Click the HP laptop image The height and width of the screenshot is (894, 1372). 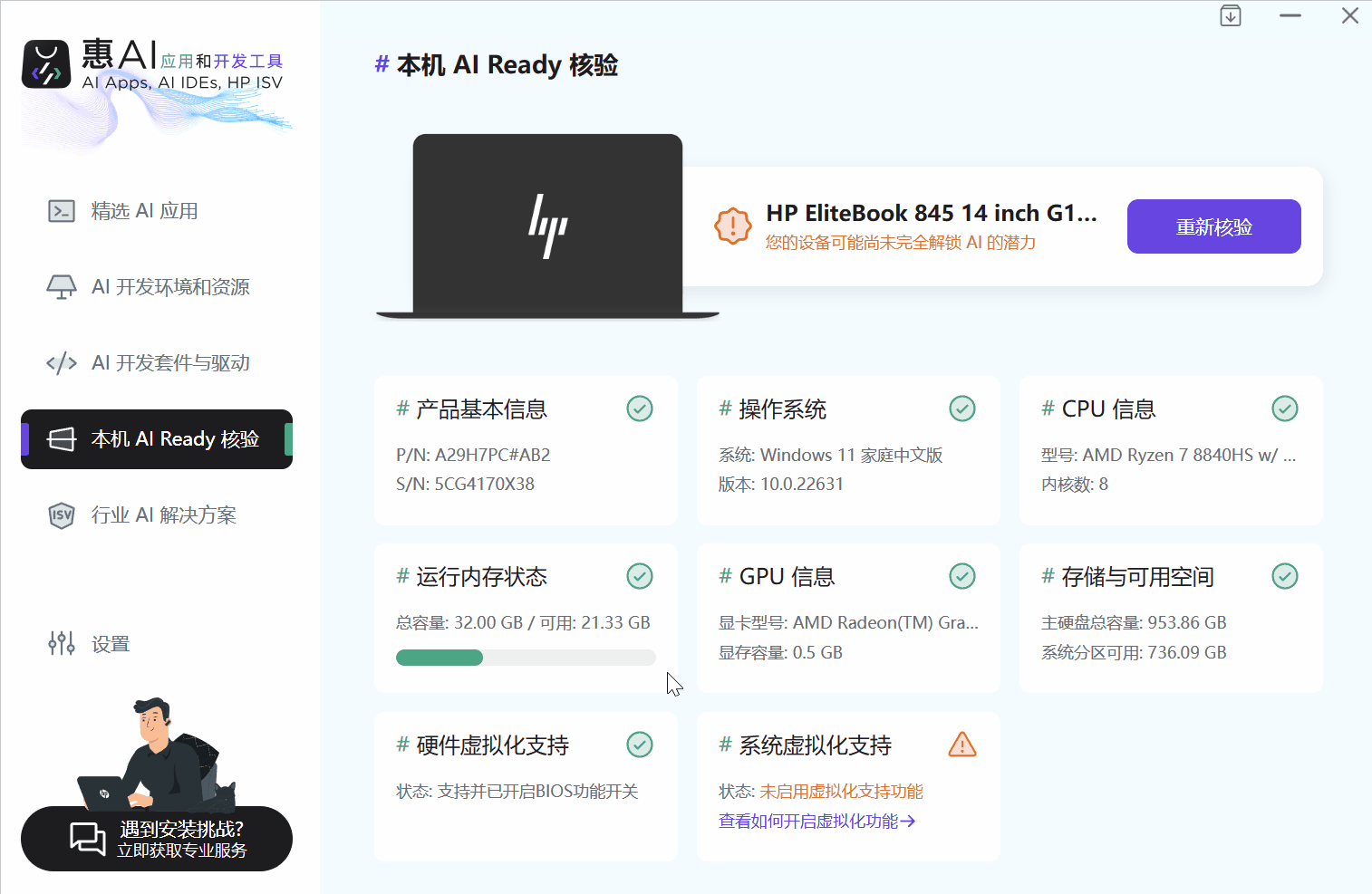(x=547, y=226)
